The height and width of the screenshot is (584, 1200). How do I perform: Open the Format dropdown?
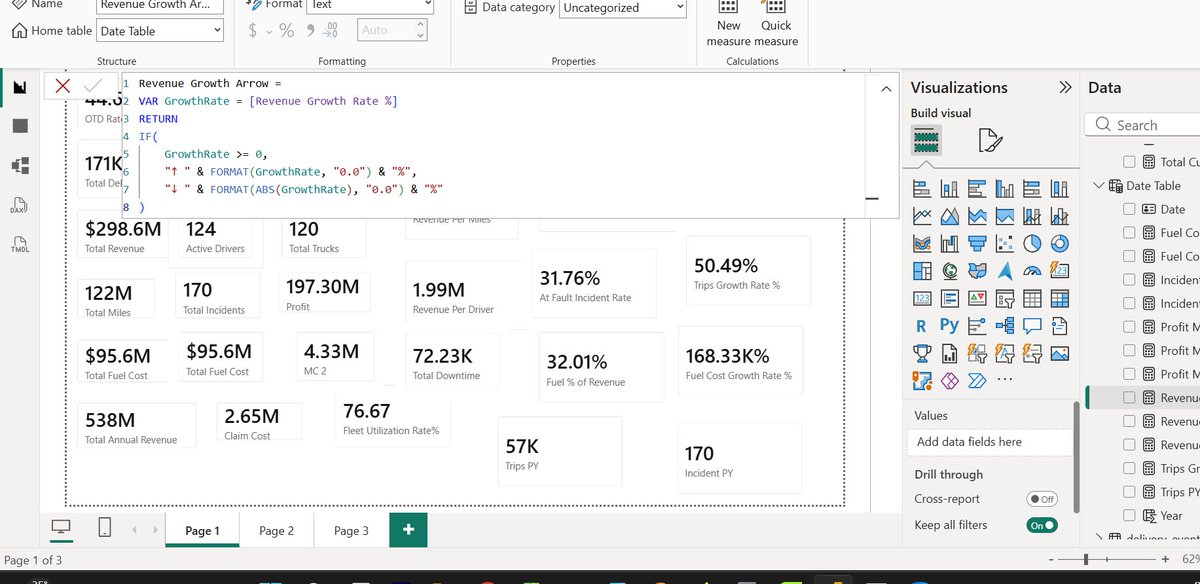click(372, 5)
